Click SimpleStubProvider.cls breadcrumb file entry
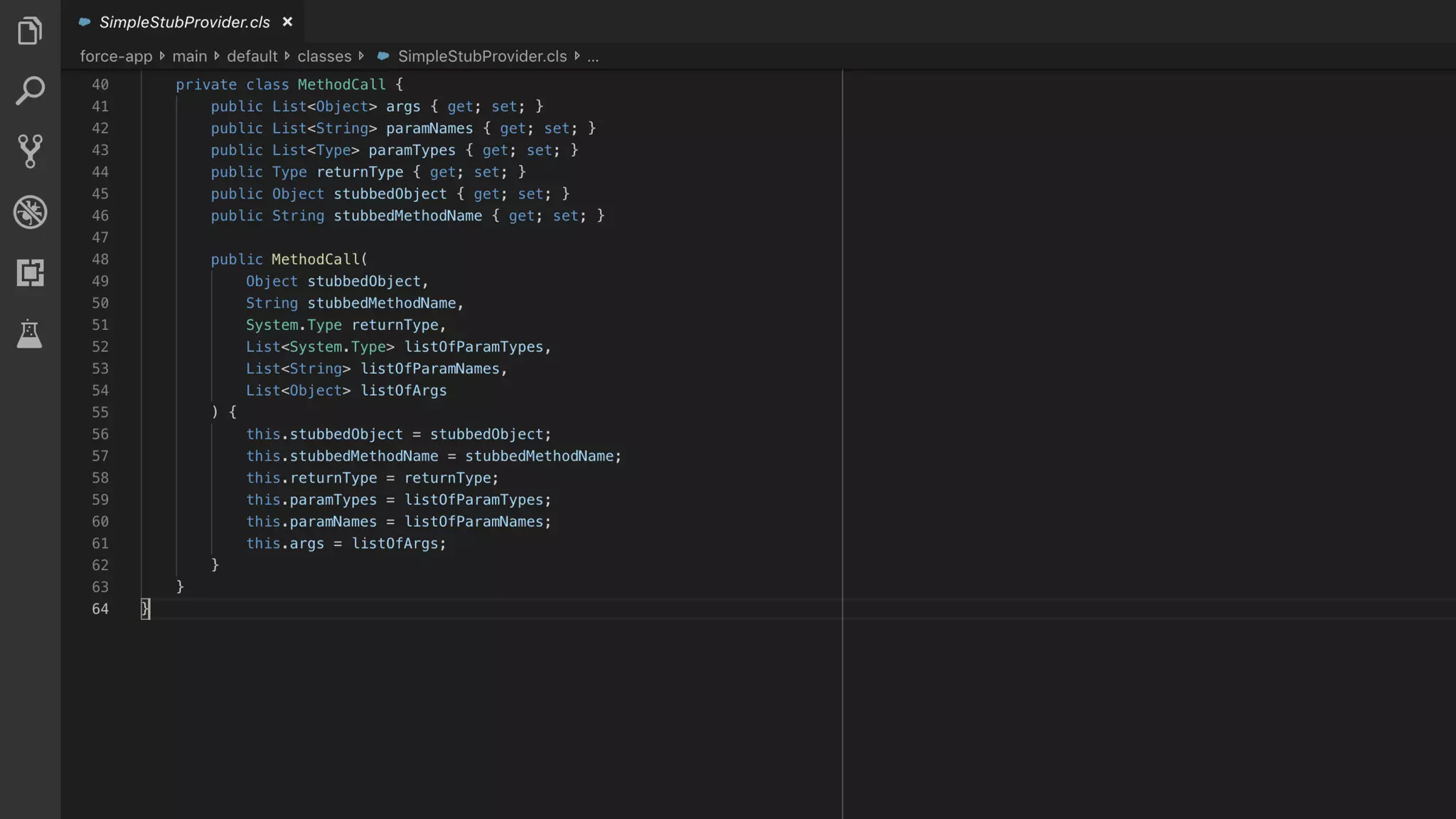Image resolution: width=1456 pixels, height=819 pixels. pyautogui.click(x=482, y=56)
